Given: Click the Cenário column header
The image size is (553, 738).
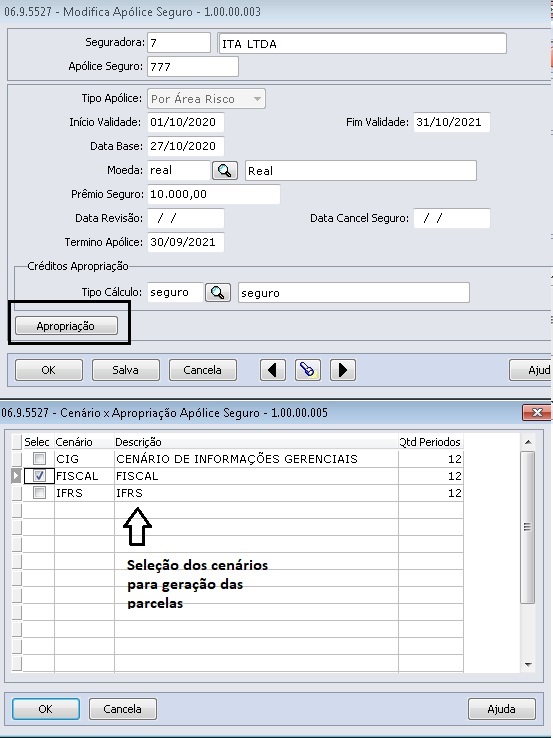Looking at the screenshot, I should [85, 442].
